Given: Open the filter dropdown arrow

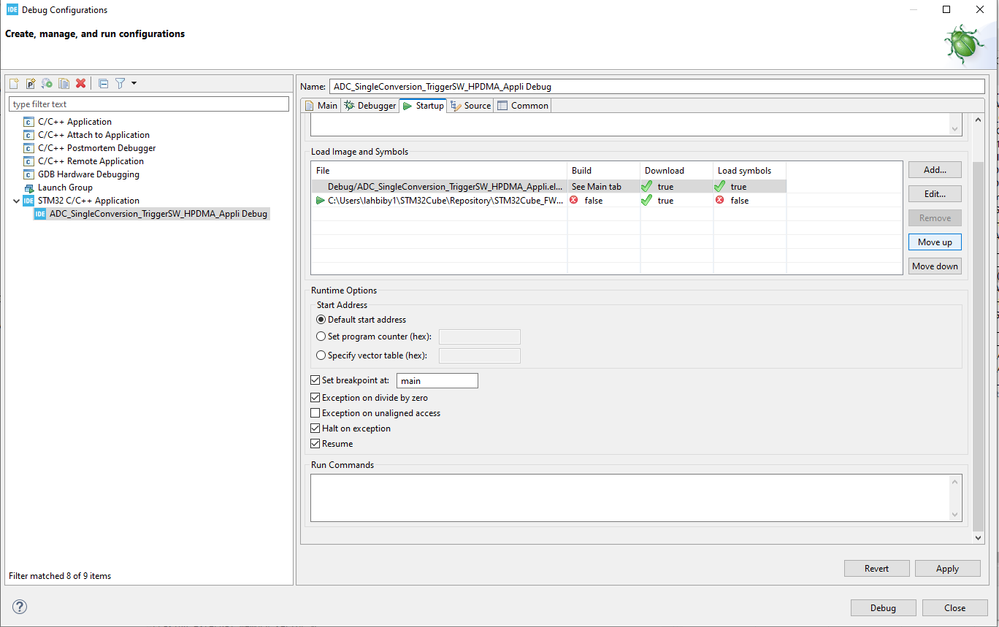Looking at the screenshot, I should coord(134,83).
